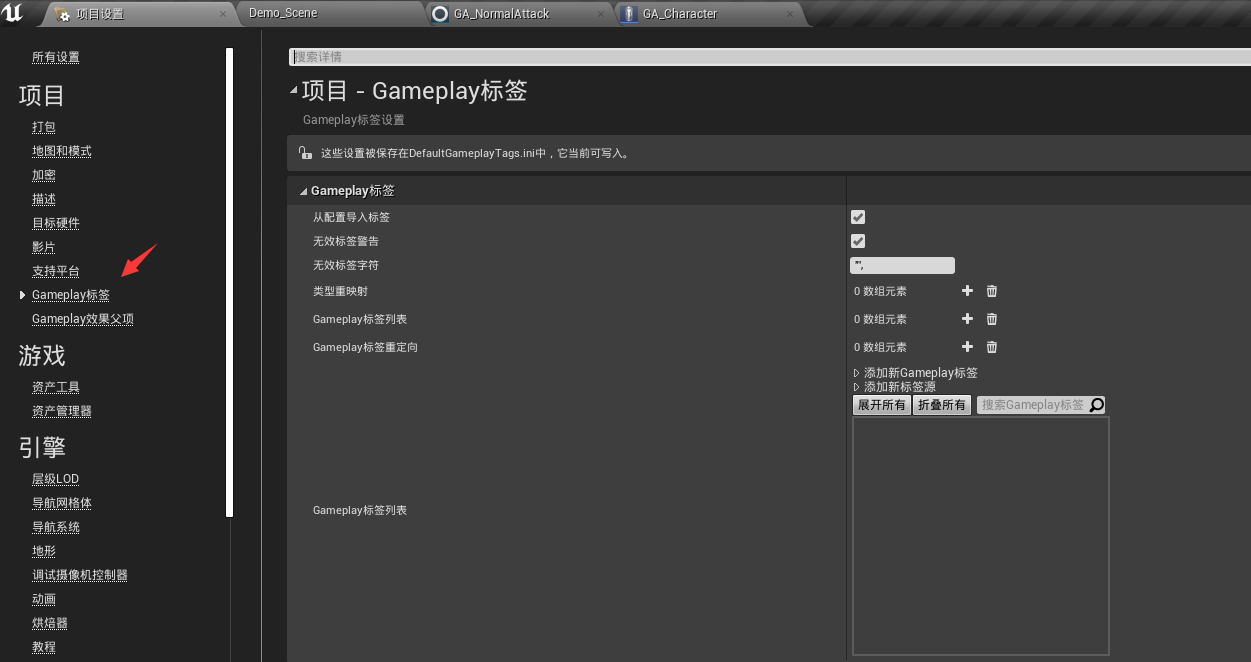
Task: Uncheck the 无效标签警告 option
Action: coord(857,240)
